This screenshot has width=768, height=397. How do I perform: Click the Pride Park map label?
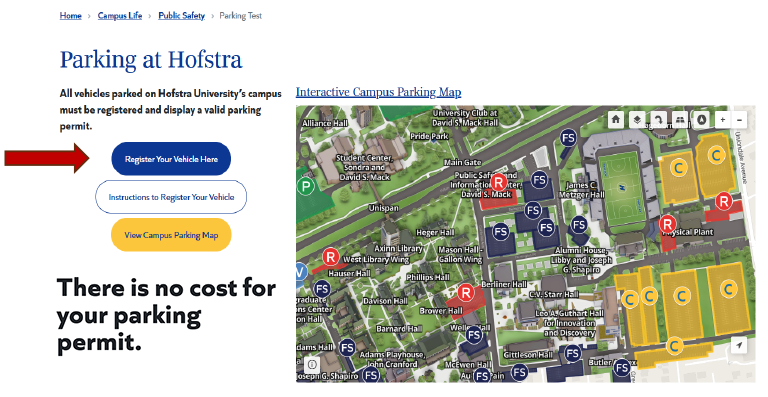point(429,136)
